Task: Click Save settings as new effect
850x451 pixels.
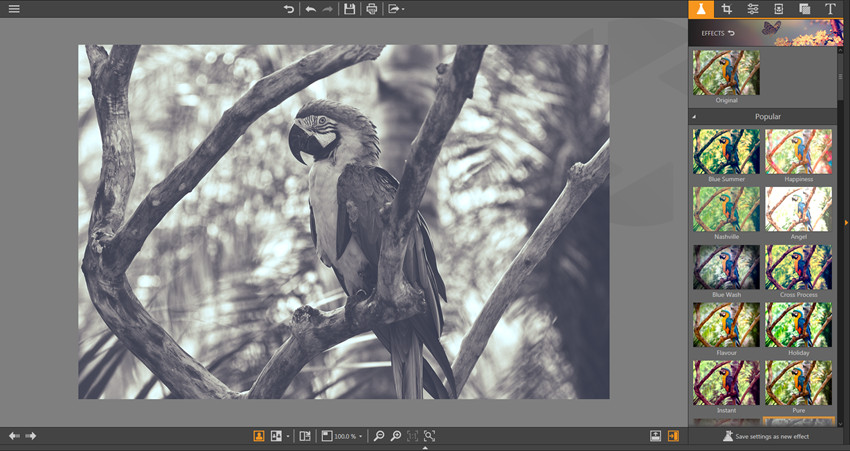Action: (766, 436)
